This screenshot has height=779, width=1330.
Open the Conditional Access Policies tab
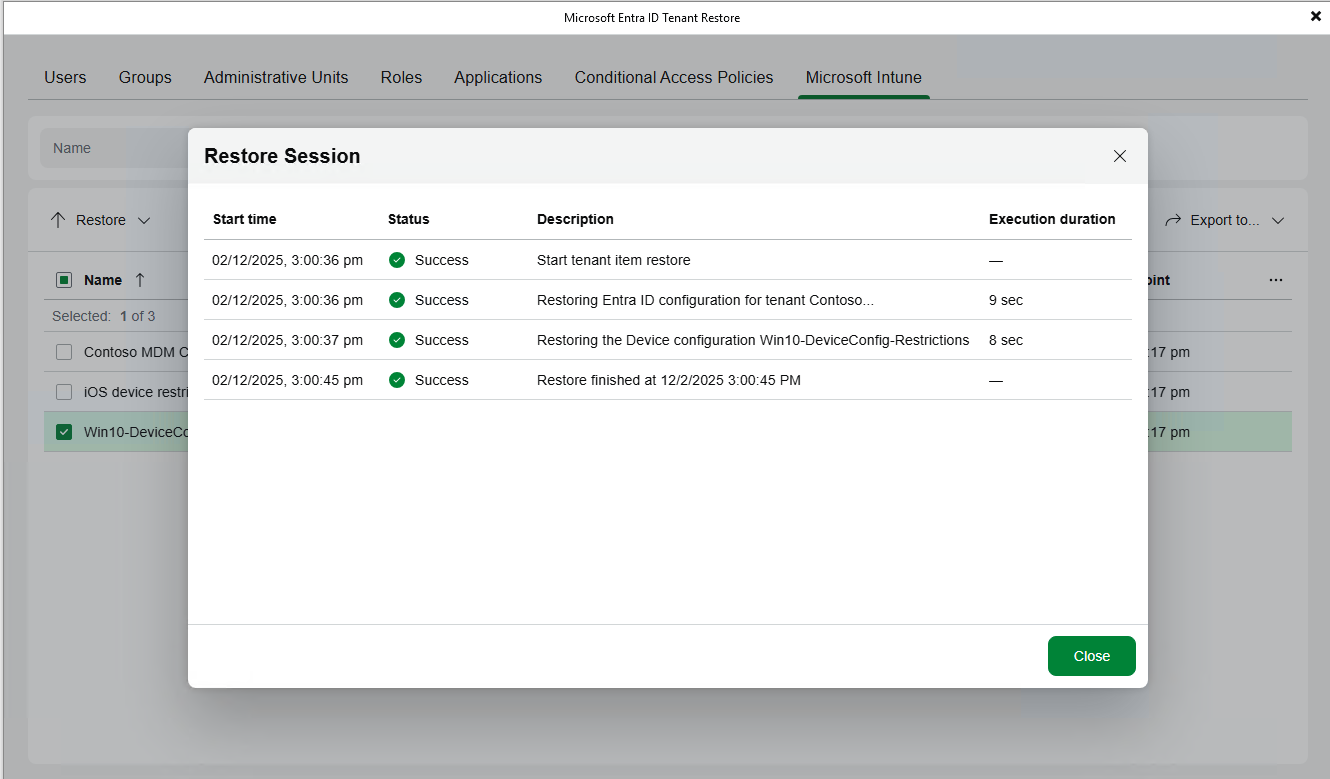673,77
